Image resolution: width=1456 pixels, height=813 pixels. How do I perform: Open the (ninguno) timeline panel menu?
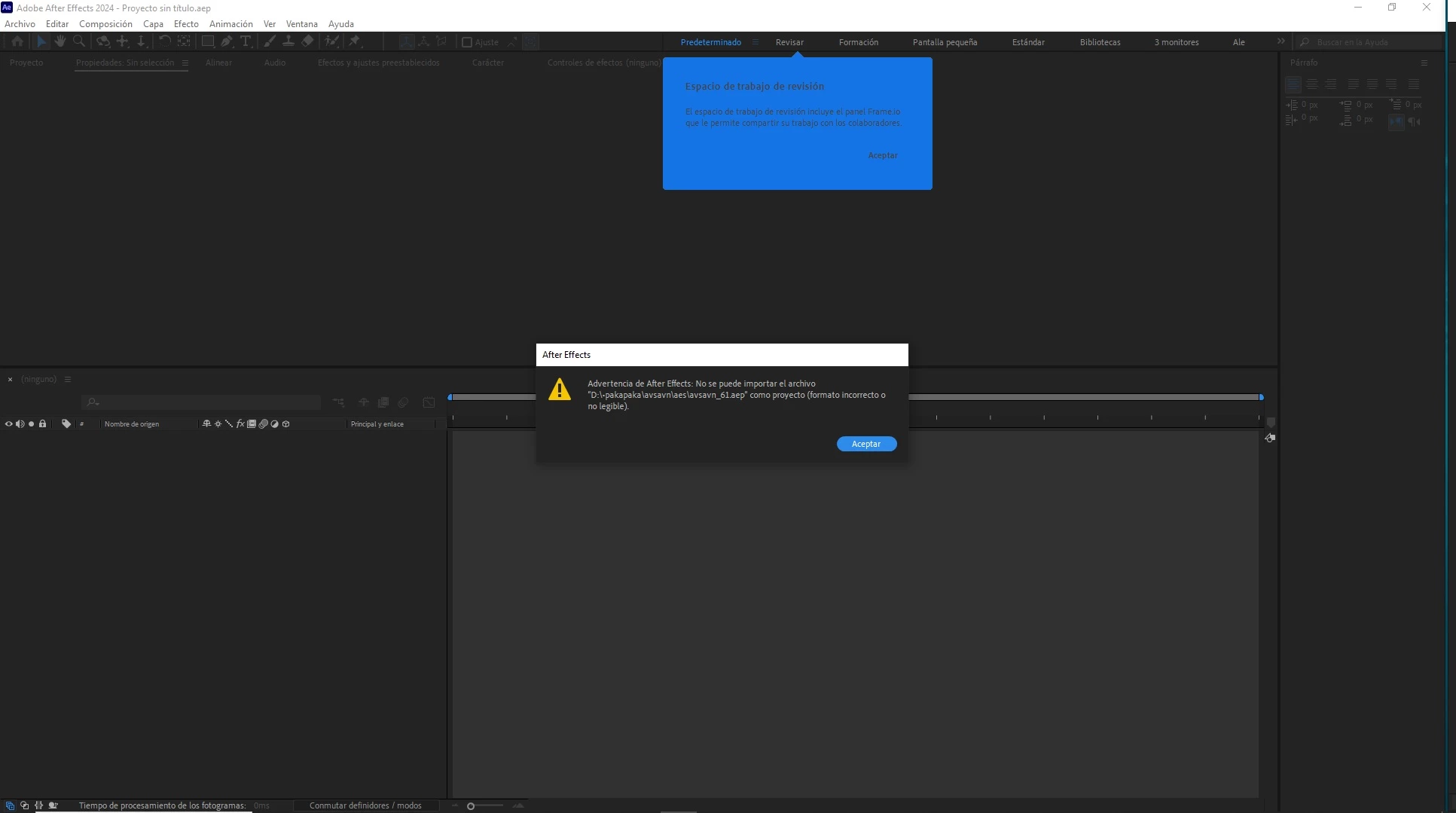68,380
